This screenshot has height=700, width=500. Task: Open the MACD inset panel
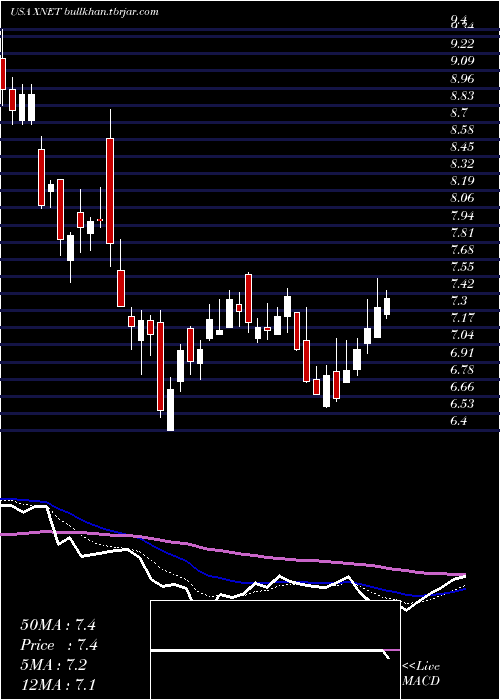pyautogui.click(x=275, y=650)
